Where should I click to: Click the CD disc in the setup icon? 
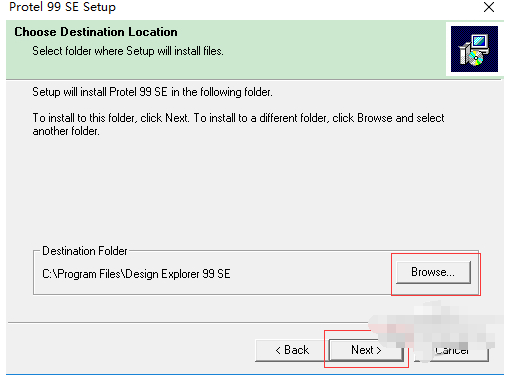(475, 58)
